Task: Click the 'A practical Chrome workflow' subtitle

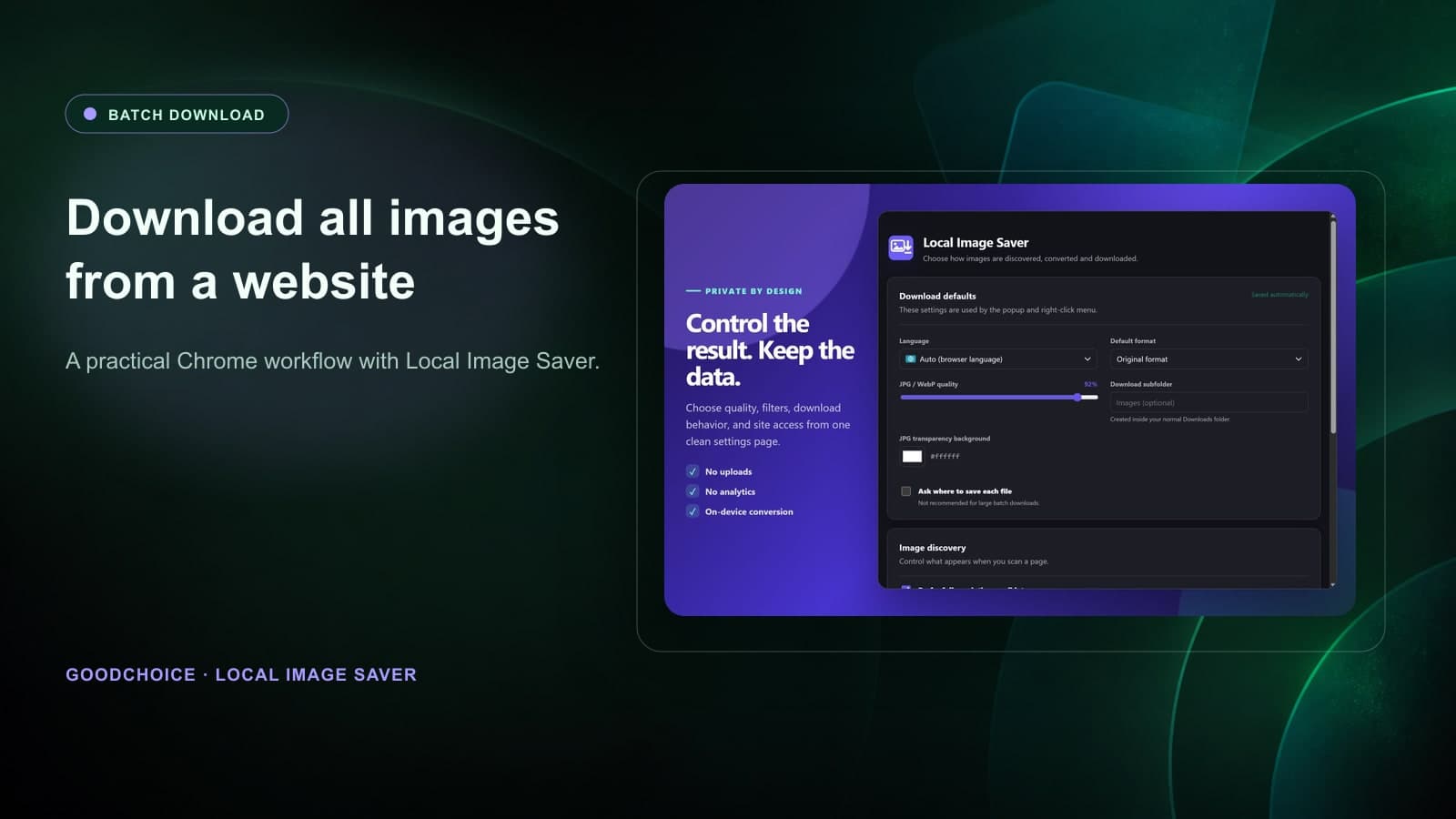Action: [x=332, y=361]
